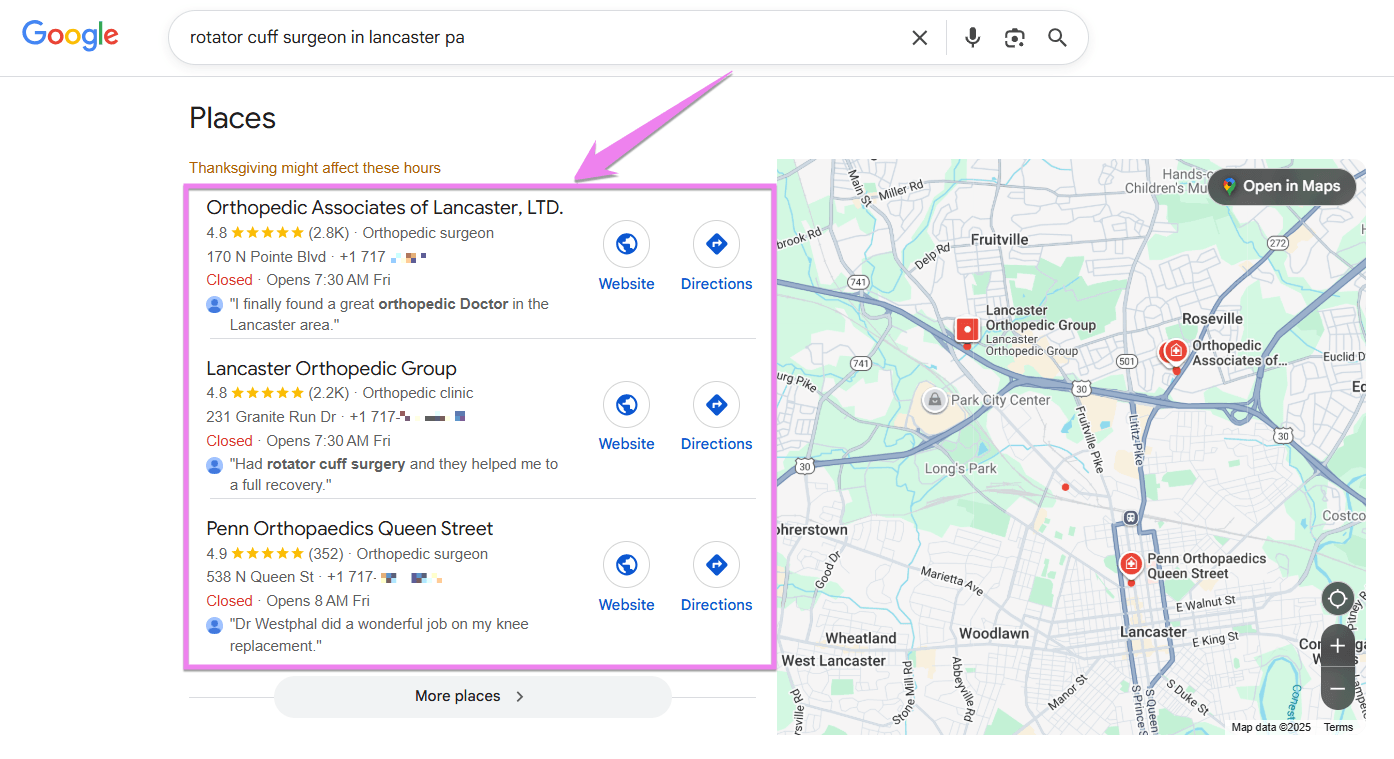Click the Open in Maps pin icon
The width and height of the screenshot is (1394, 759).
click(1228, 186)
